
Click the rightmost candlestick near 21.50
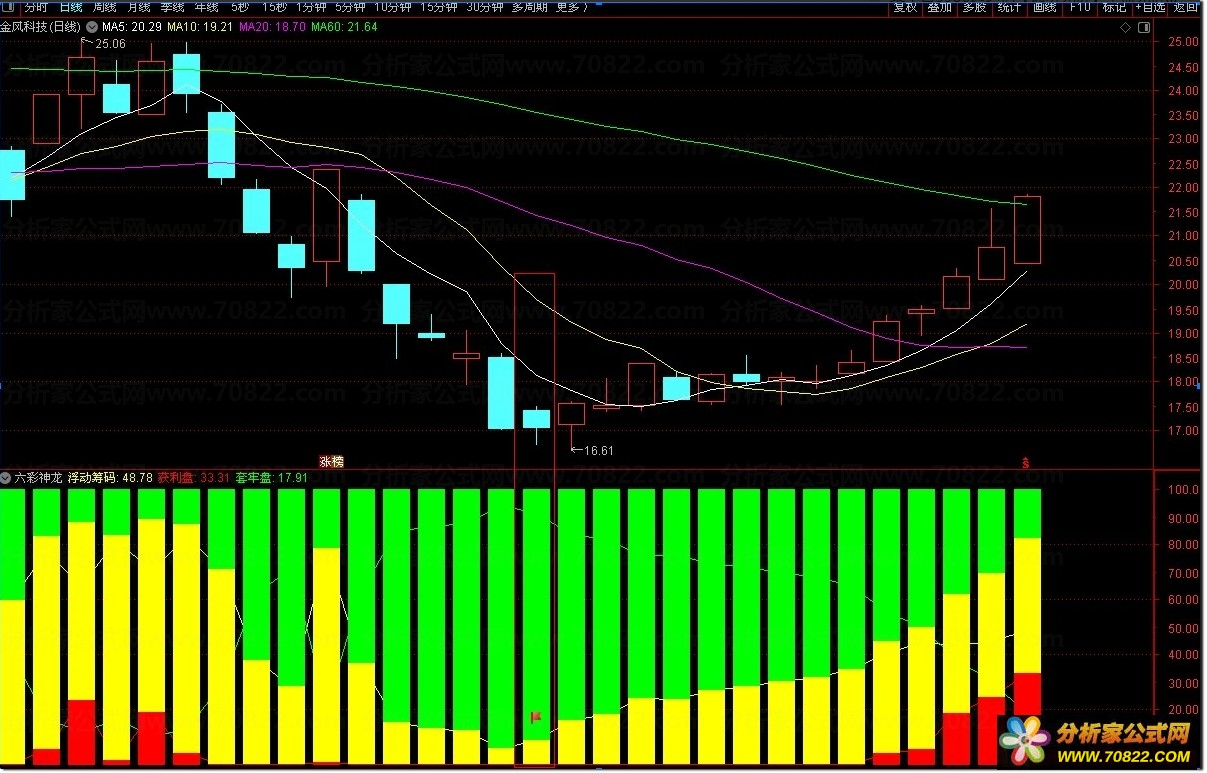[1027, 229]
